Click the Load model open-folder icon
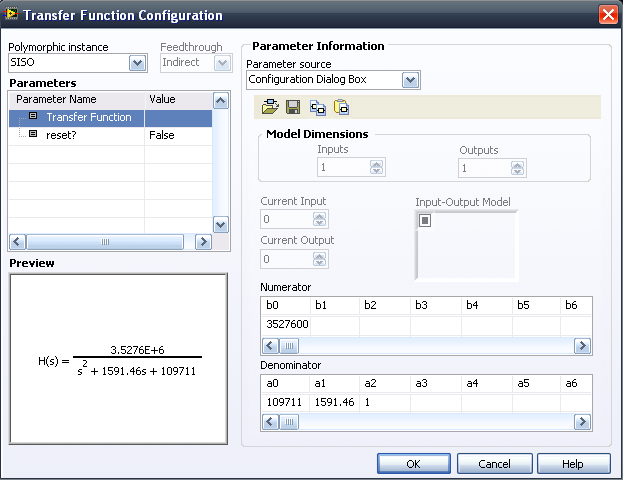Viewport: 623px width, 480px height. point(270,108)
